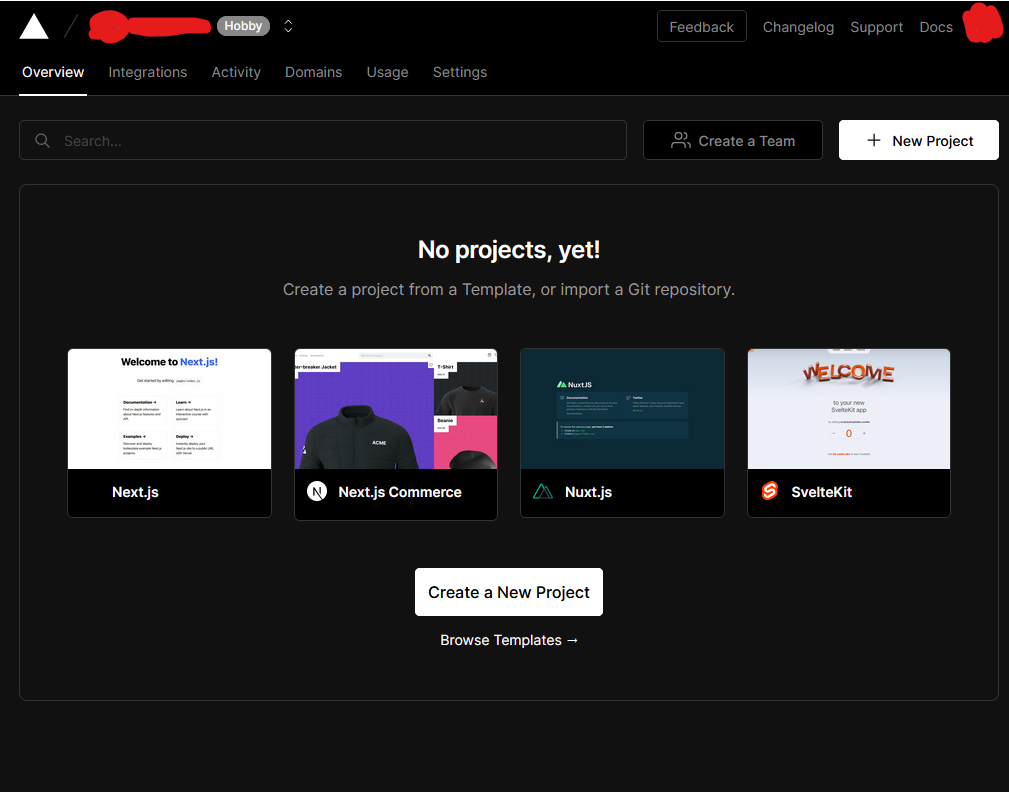Open the Usage tab
The width and height of the screenshot is (1009, 792).
[387, 72]
